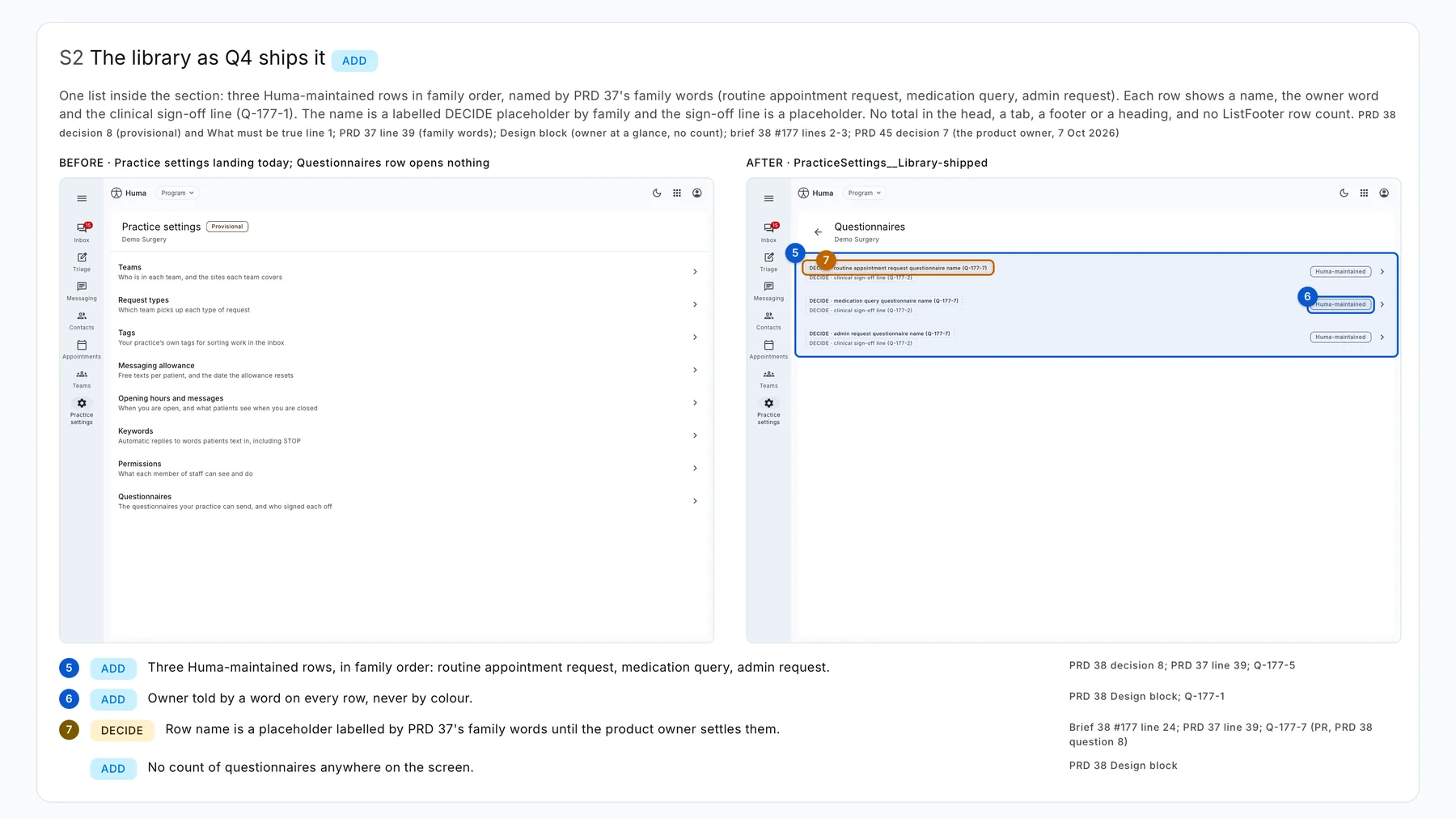This screenshot has width=1456, height=819.
Task: Open the Questionnaires row in the BEFORE settings list
Action: pyautogui.click(x=408, y=501)
